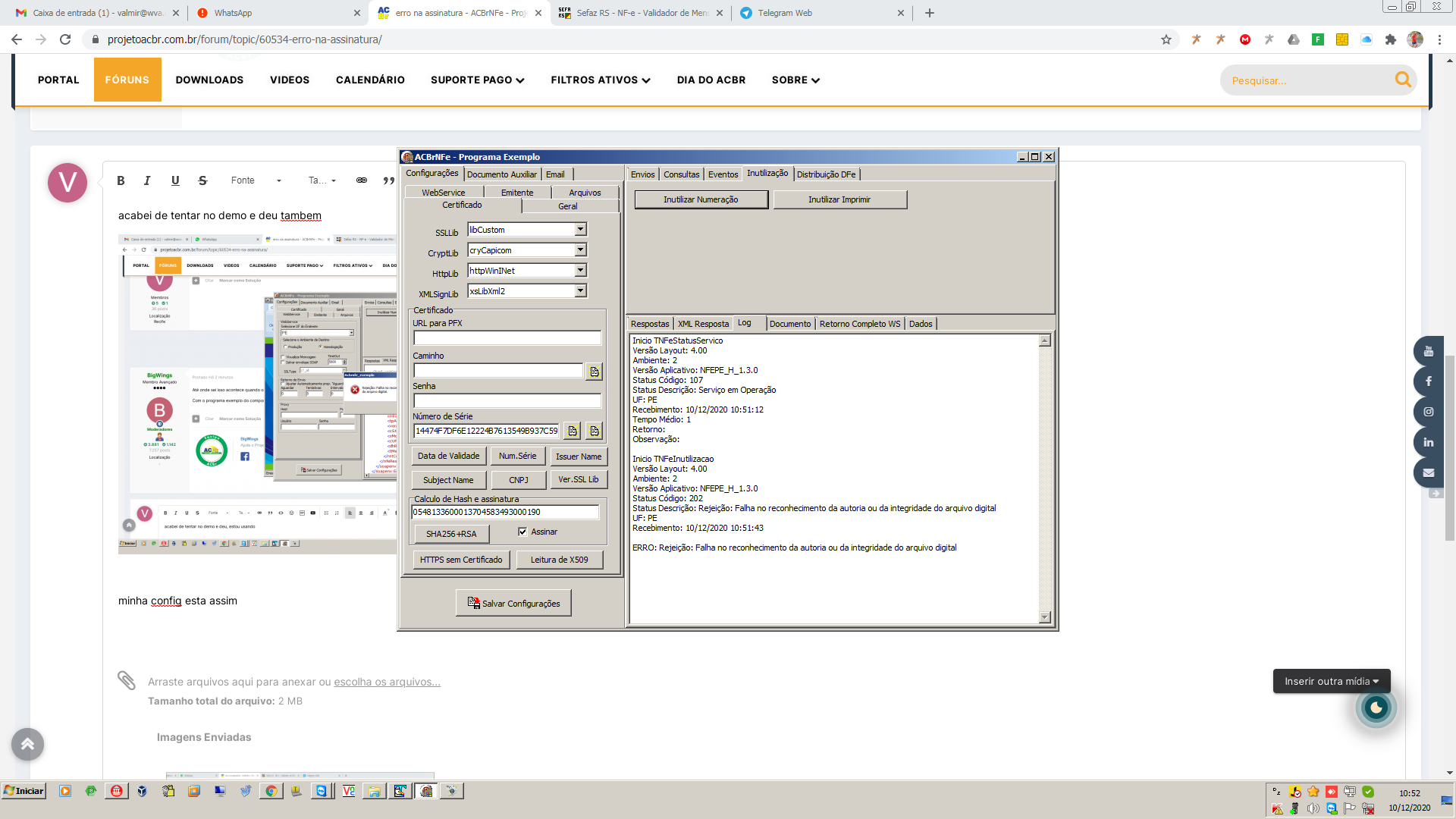Click the second icon beside Número de Série
This screenshot has width=1456, height=819.
pos(594,431)
